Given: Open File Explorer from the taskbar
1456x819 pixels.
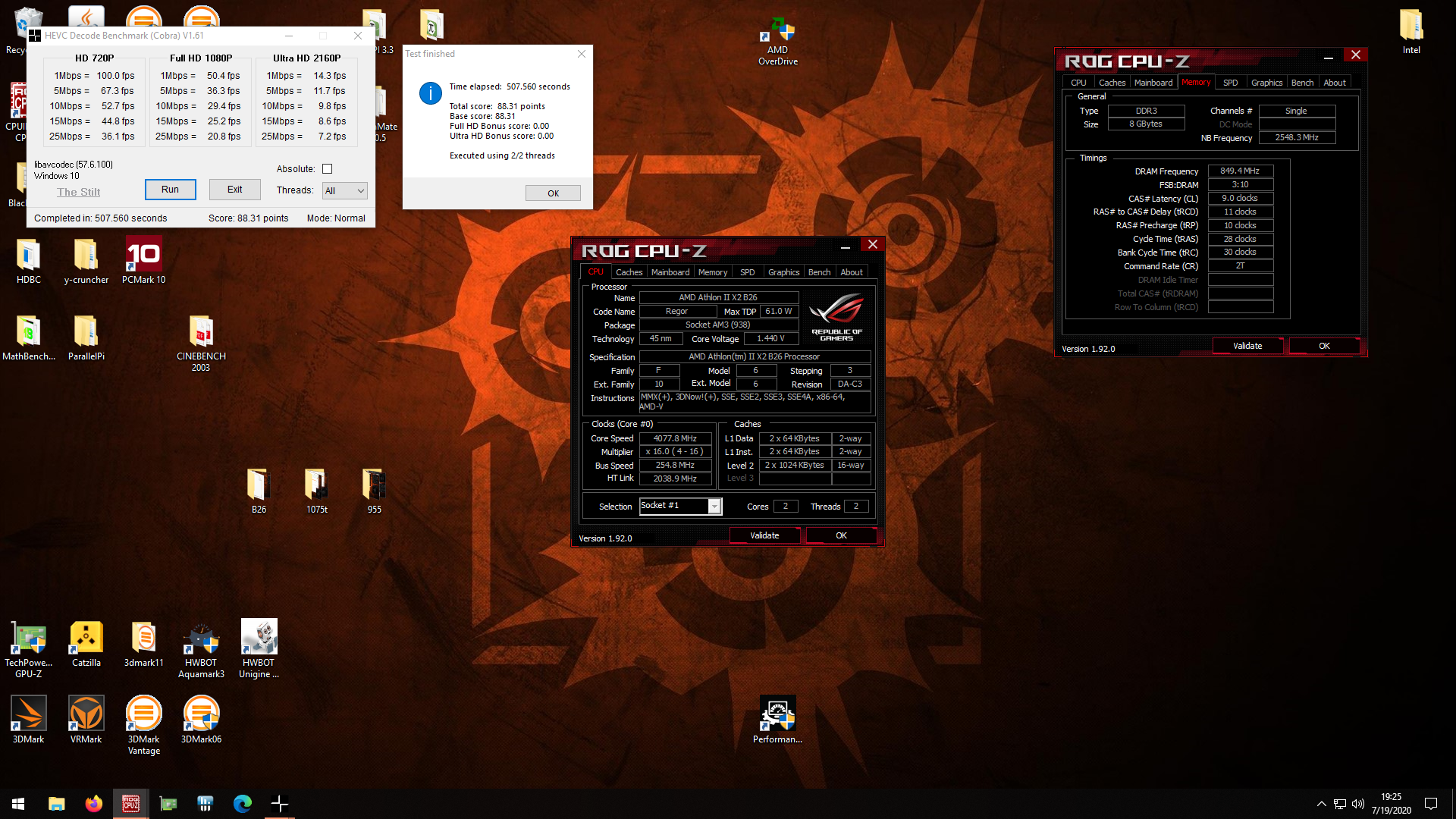Looking at the screenshot, I should pos(56,804).
